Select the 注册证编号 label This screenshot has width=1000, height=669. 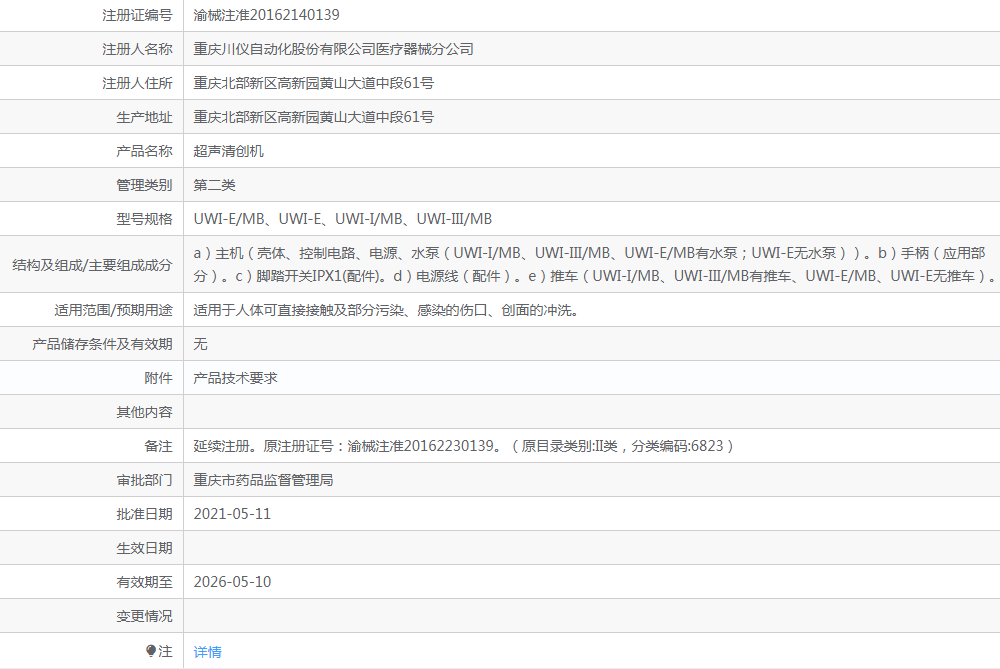click(137, 15)
